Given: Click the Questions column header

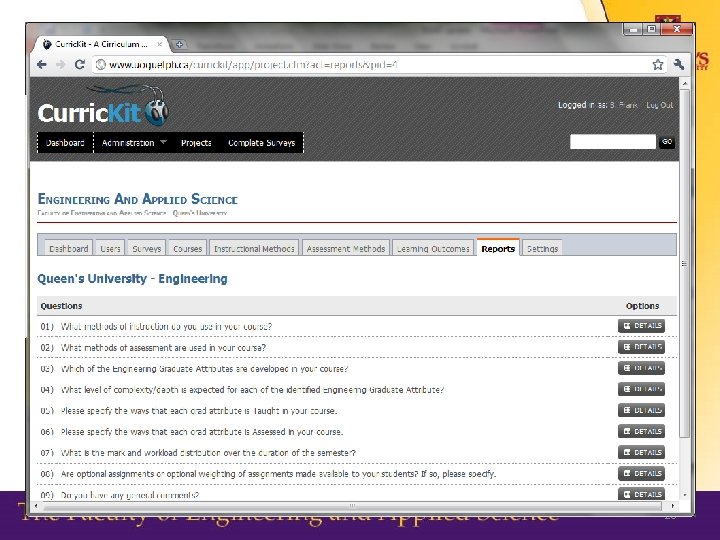Looking at the screenshot, I should pyautogui.click(x=62, y=306).
